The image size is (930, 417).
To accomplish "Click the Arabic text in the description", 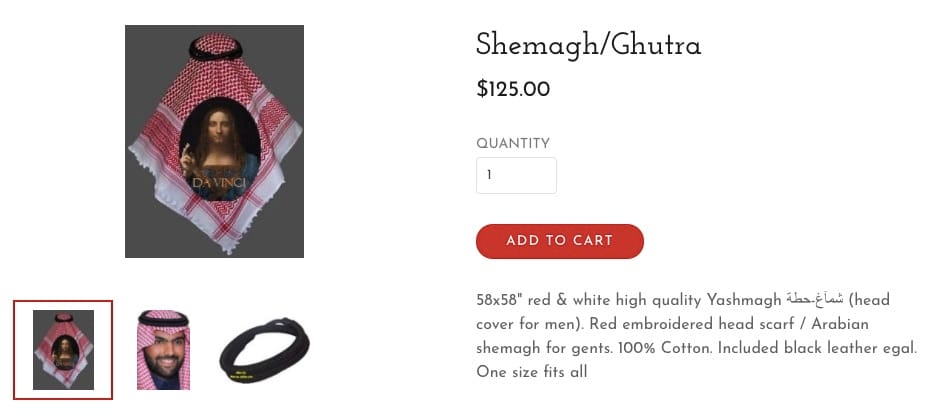I will point(815,300).
